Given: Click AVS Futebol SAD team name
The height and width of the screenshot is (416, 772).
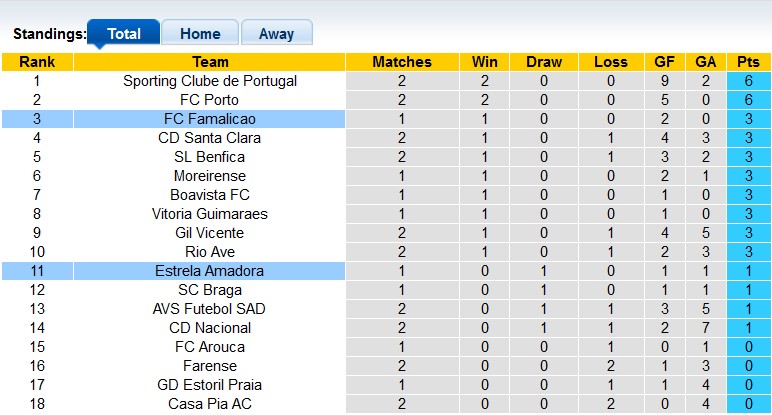Looking at the screenshot, I should tap(210, 309).
